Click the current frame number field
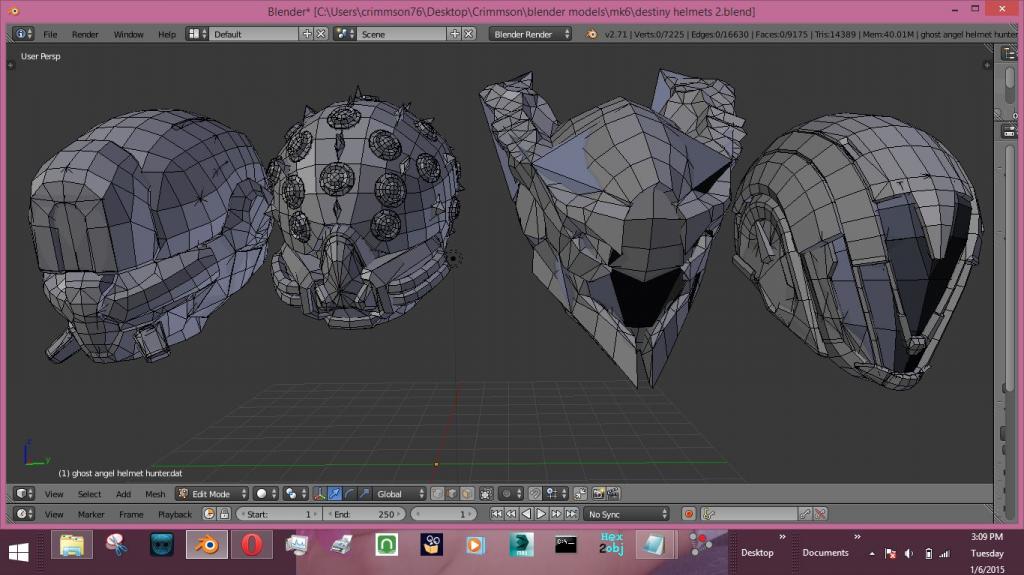This screenshot has height=575, width=1024. pos(443,514)
